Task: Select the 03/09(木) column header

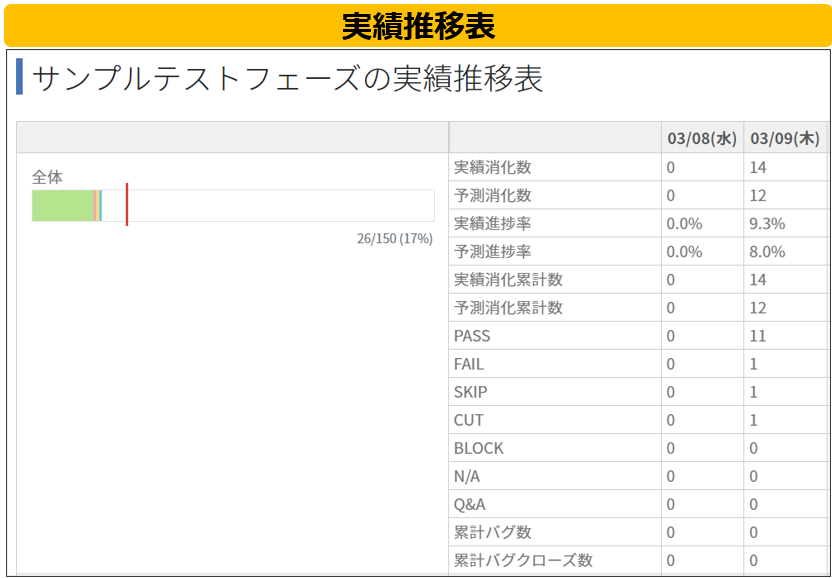Action: click(785, 138)
